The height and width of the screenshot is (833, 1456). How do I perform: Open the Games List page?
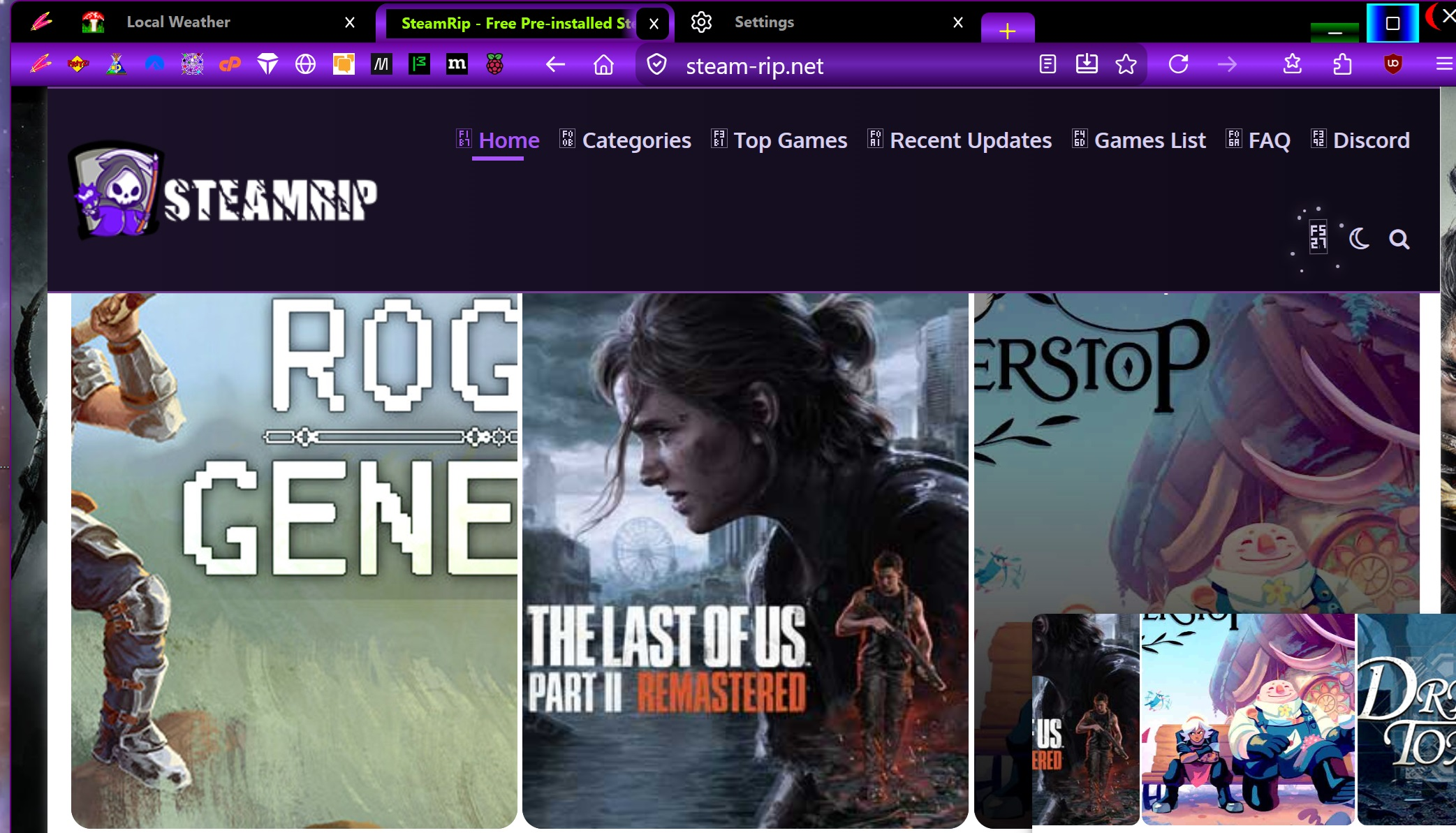point(1139,140)
